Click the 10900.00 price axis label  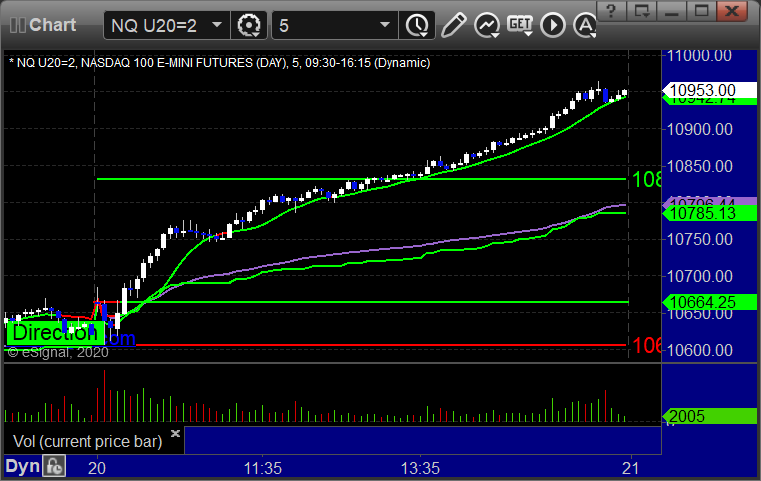coord(699,130)
